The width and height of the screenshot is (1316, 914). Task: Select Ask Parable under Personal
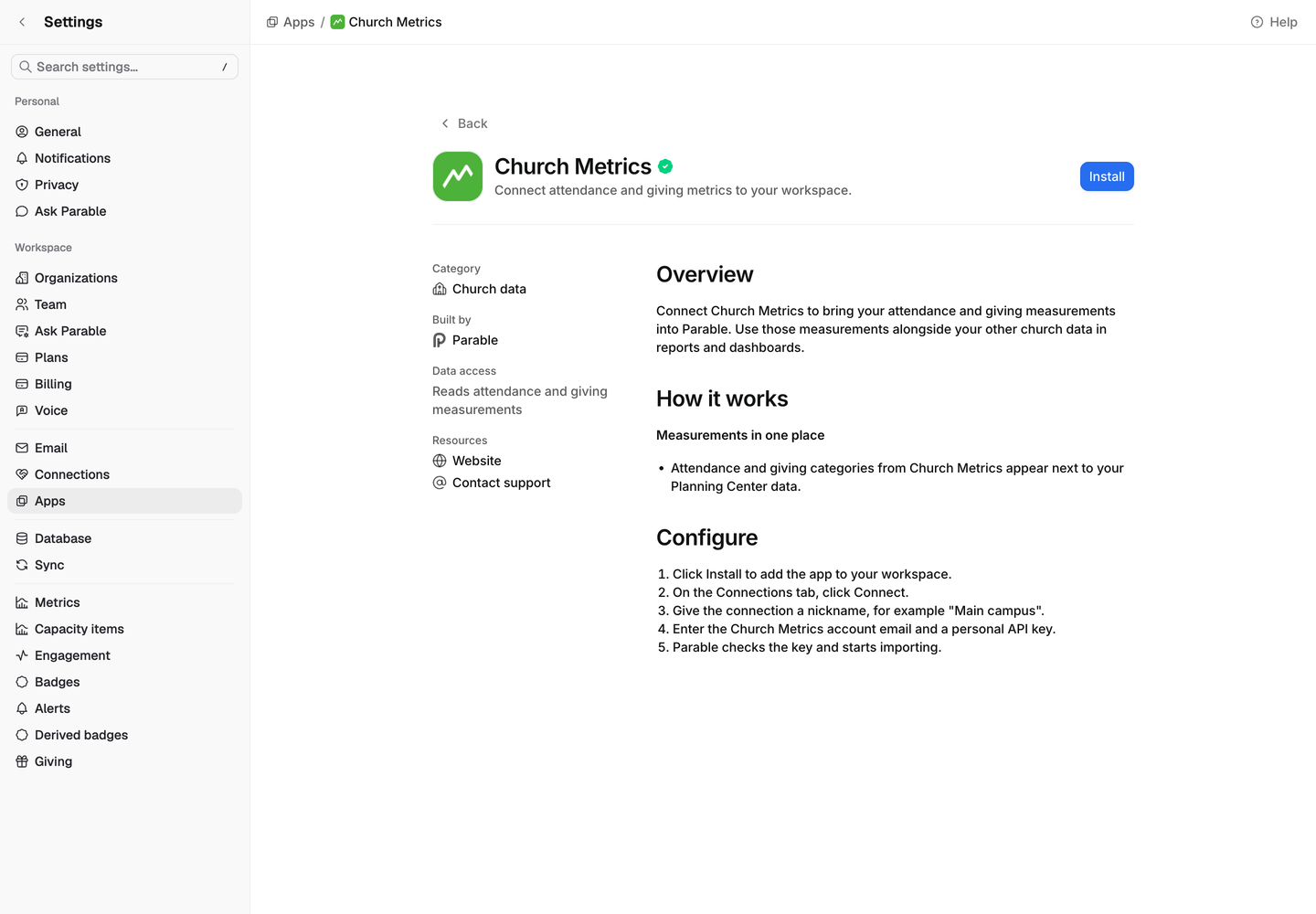pyautogui.click(x=124, y=211)
